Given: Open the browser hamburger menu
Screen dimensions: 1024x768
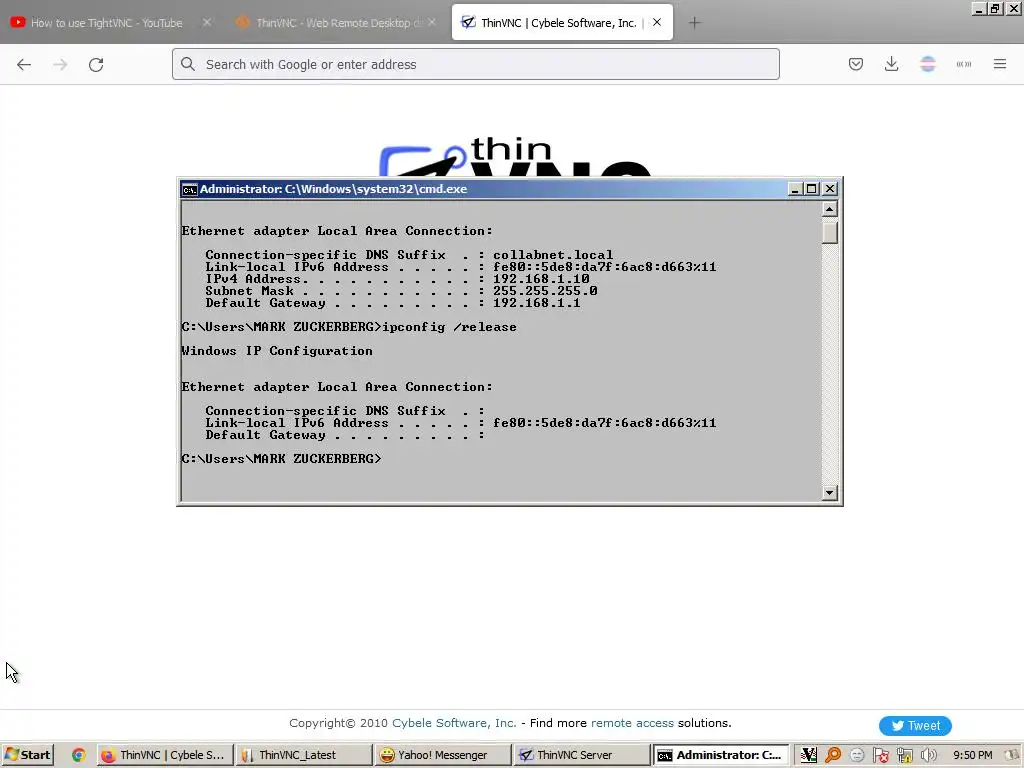Looking at the screenshot, I should pos(1000,64).
